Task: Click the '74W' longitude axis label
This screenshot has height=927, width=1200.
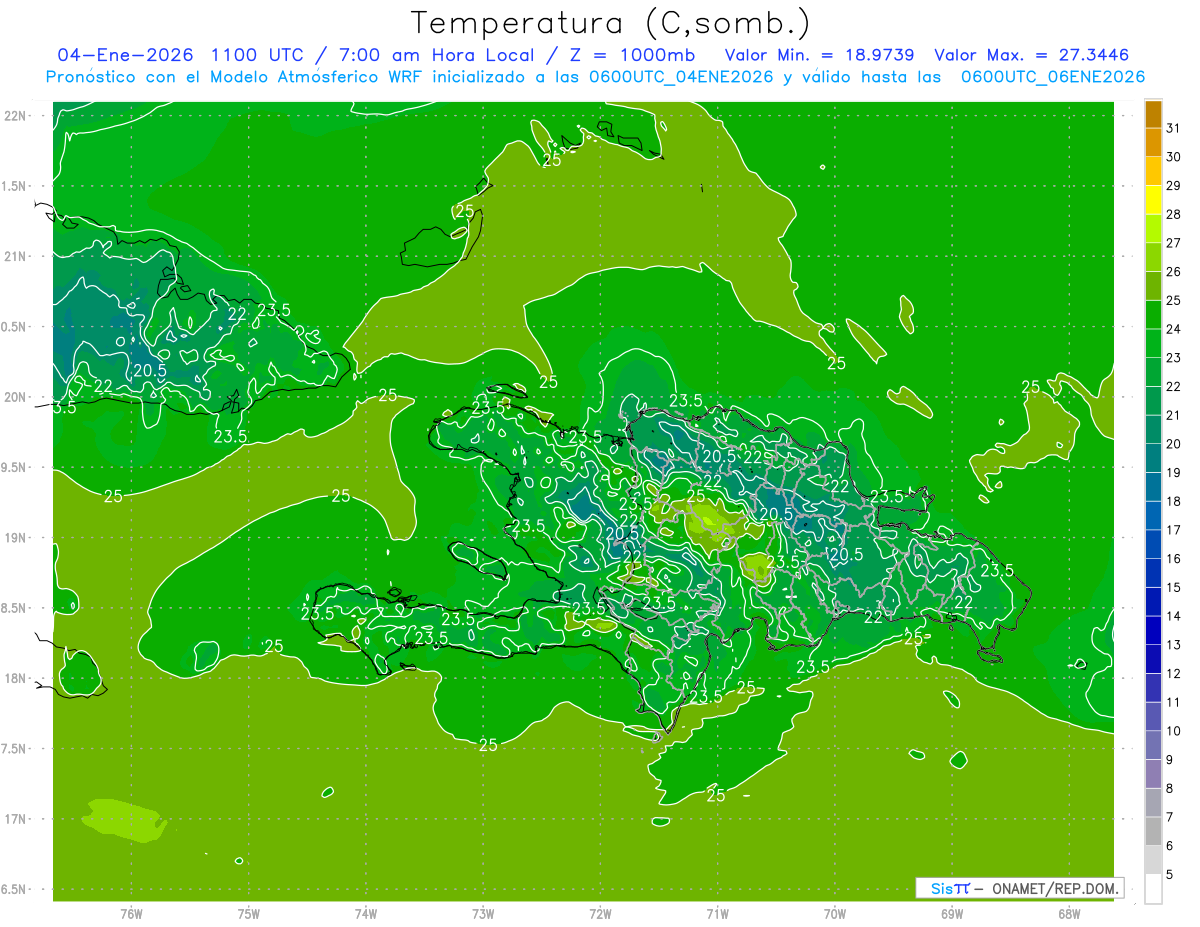Action: 366,913
